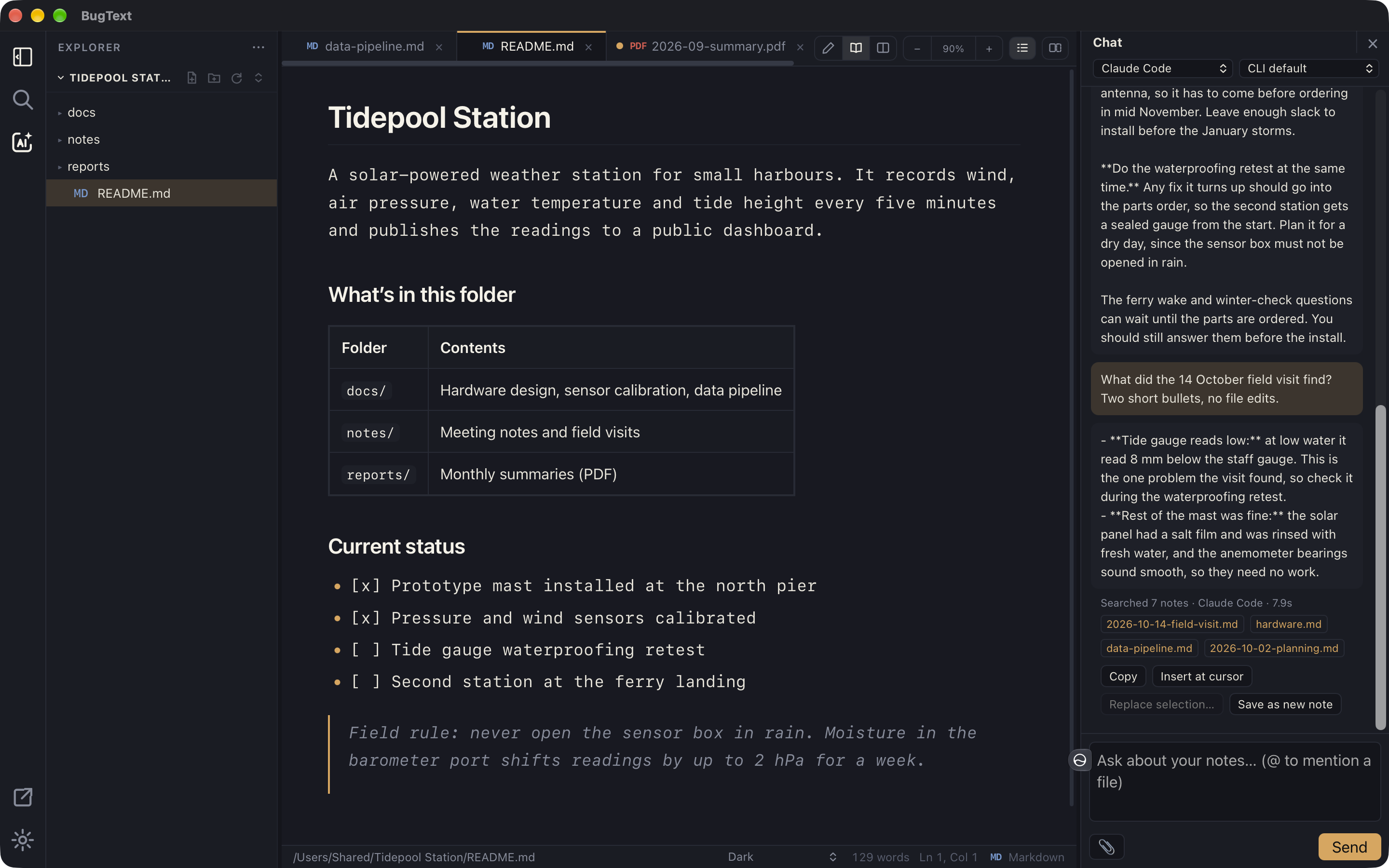1389x868 pixels.
Task: Create a new folder in explorer
Action: 214,78
